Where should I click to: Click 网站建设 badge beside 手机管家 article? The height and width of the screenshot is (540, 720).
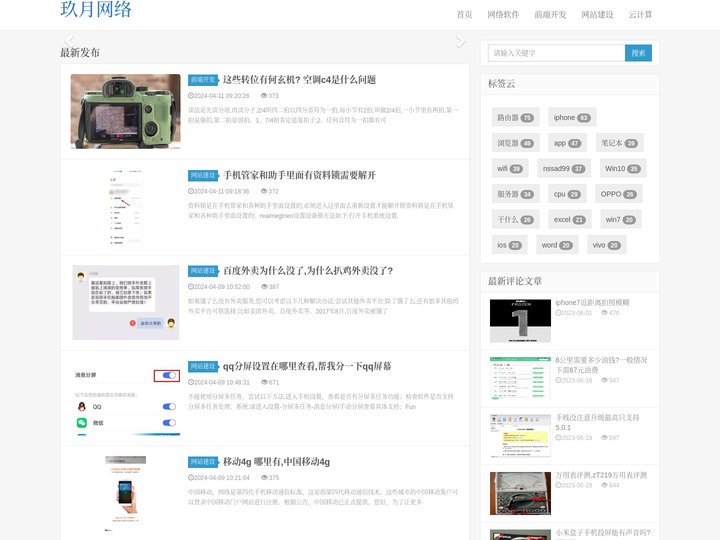pos(202,175)
